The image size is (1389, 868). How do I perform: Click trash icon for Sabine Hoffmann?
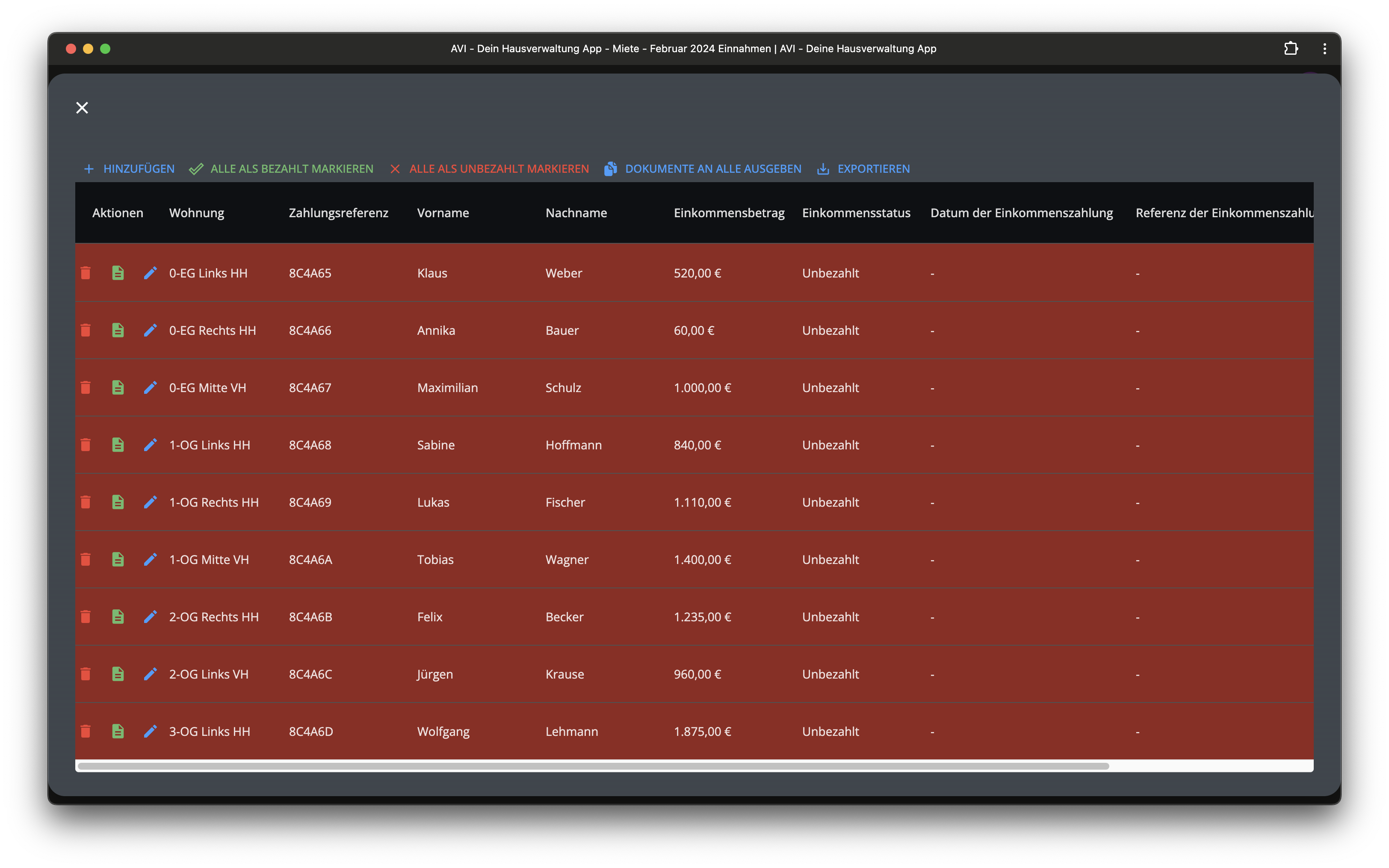[x=86, y=445]
